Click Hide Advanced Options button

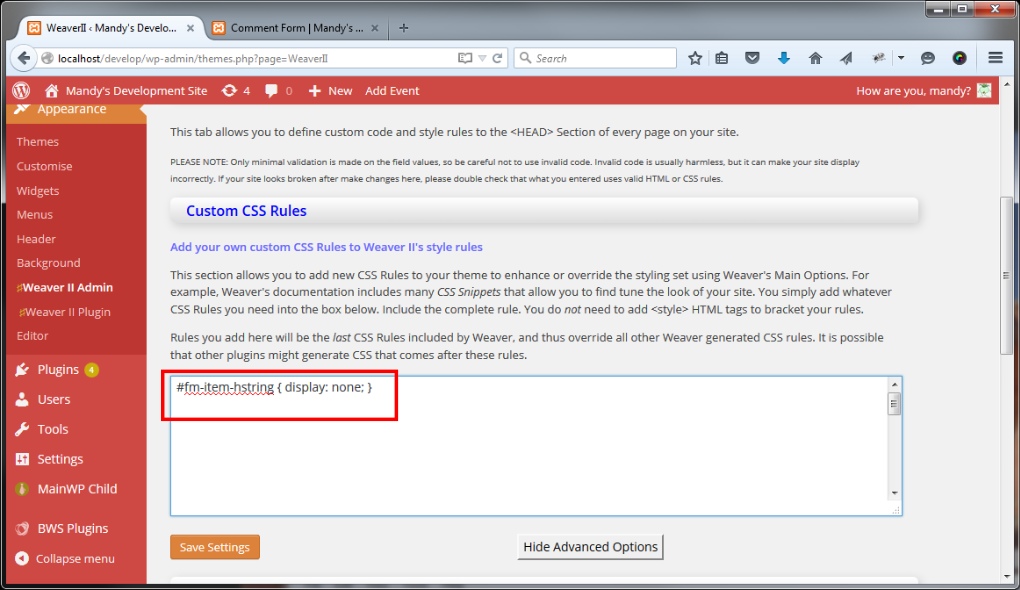pyautogui.click(x=590, y=547)
